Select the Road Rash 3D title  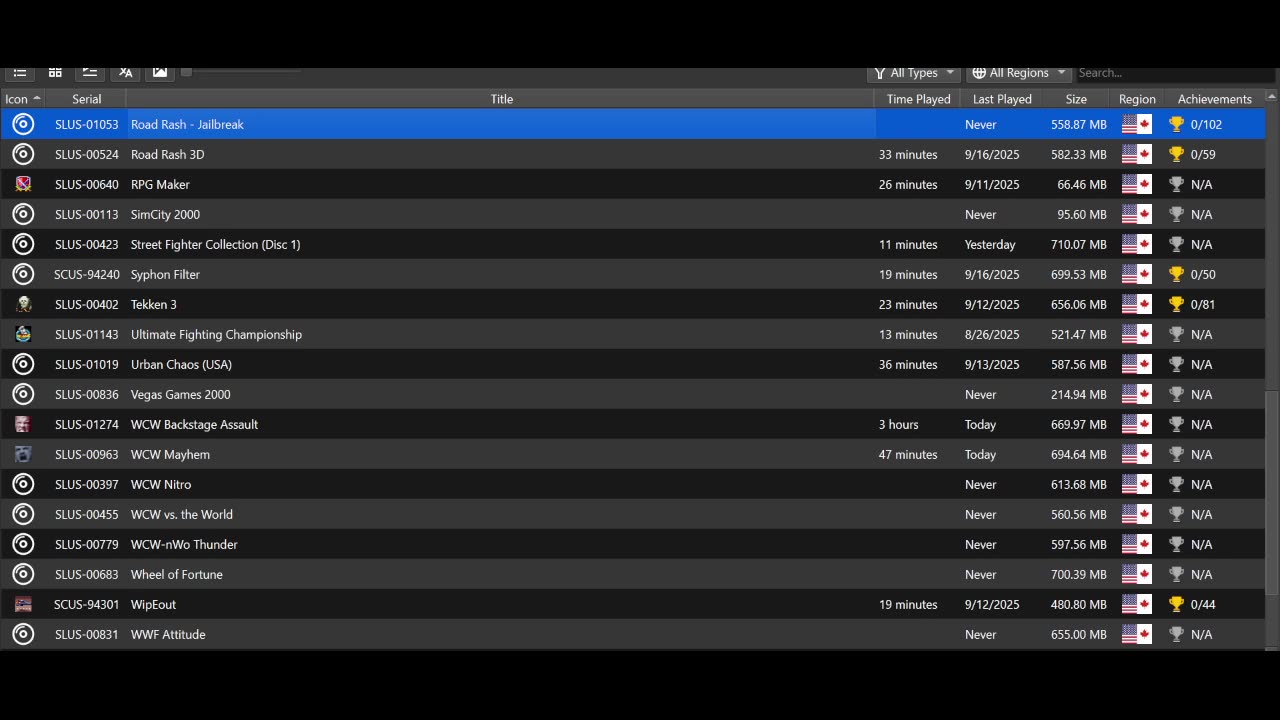[167, 154]
